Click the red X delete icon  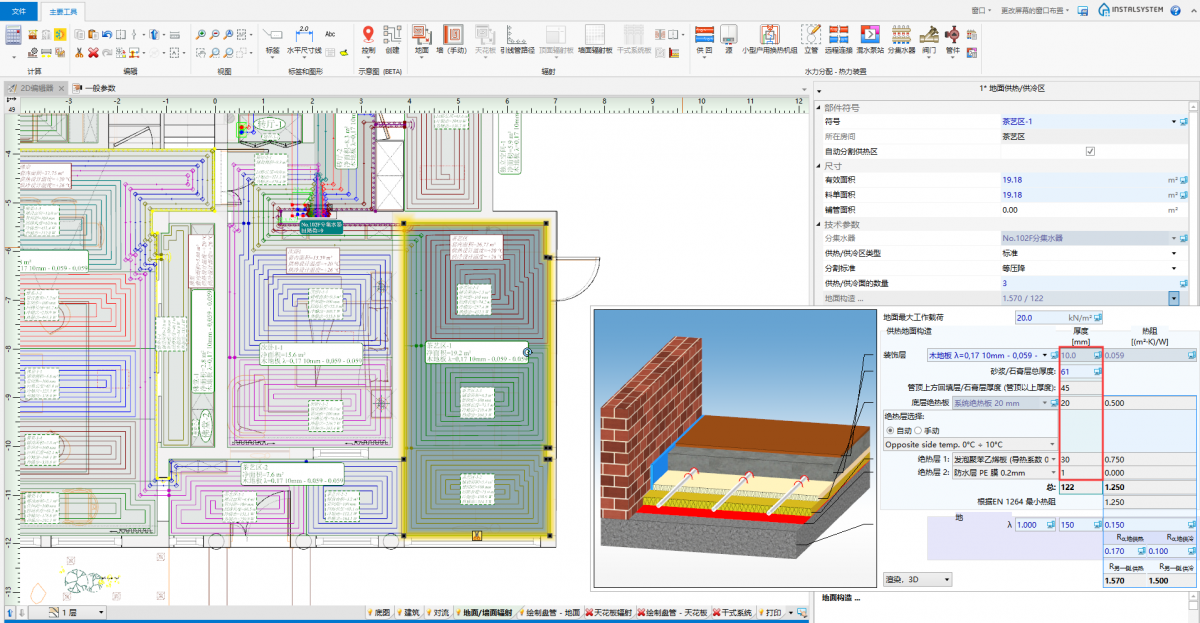pyautogui.click(x=92, y=52)
